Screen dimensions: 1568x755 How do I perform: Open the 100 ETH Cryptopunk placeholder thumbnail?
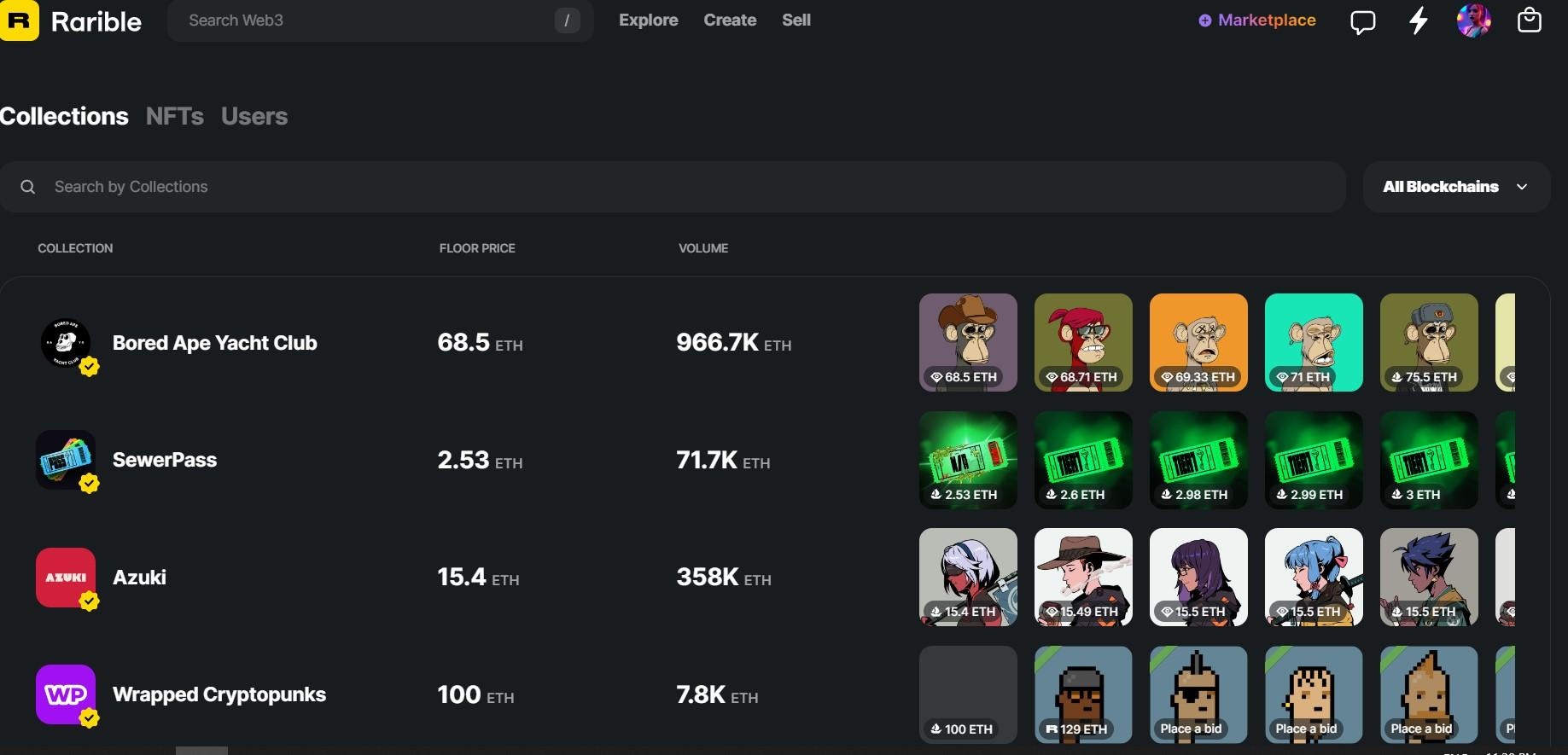pyautogui.click(x=968, y=694)
